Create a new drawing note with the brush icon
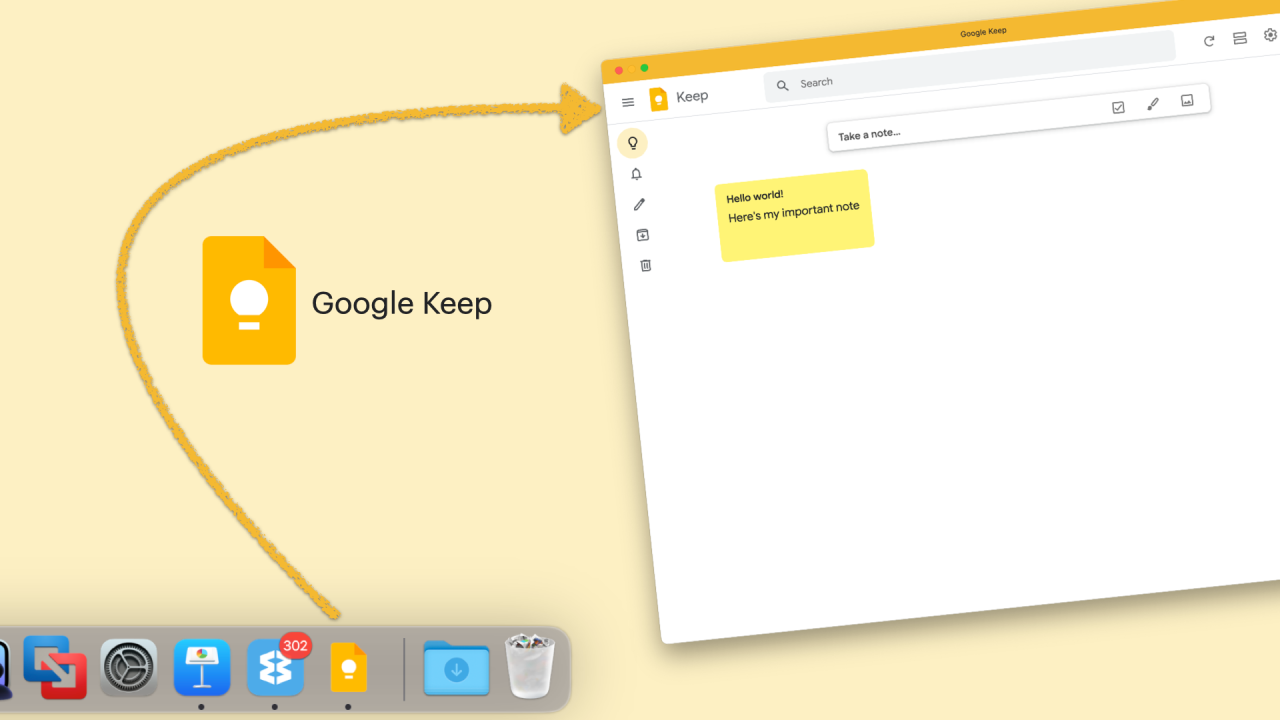The height and width of the screenshot is (720, 1280). (x=1152, y=103)
